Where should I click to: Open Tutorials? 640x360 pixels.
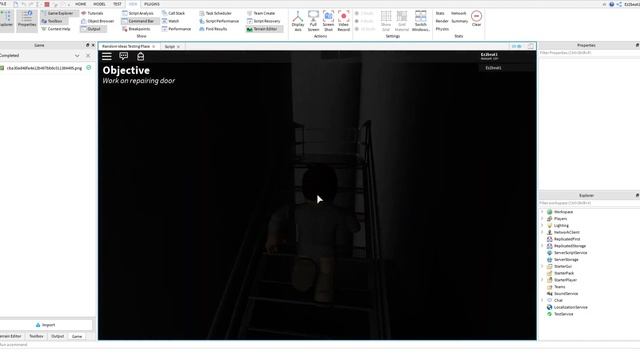(x=92, y=13)
